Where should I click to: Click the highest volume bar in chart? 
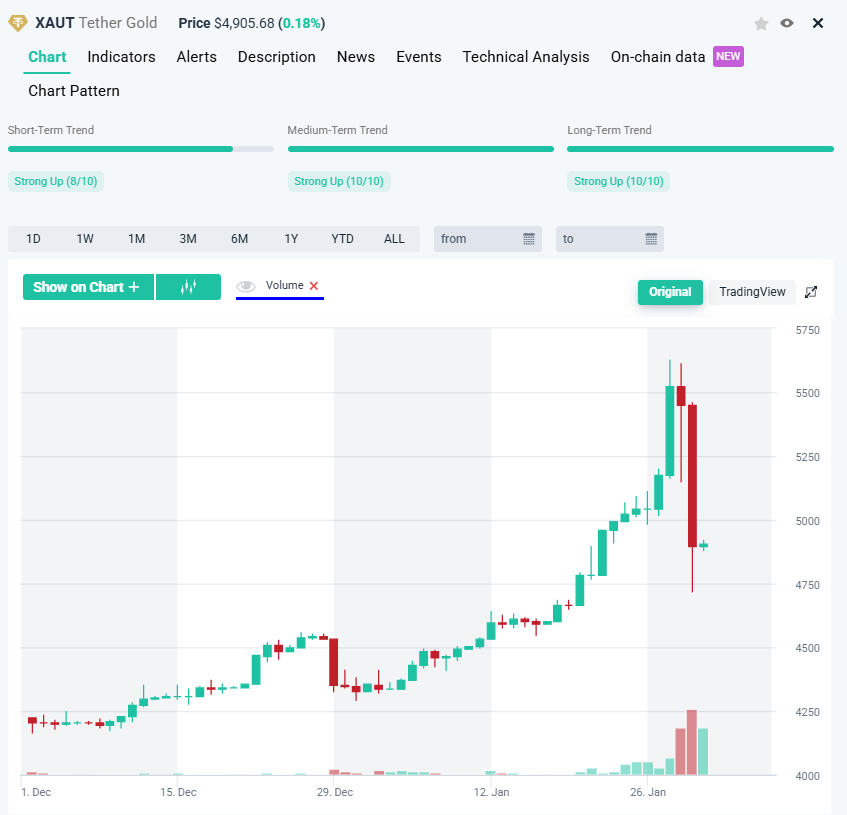pos(692,742)
